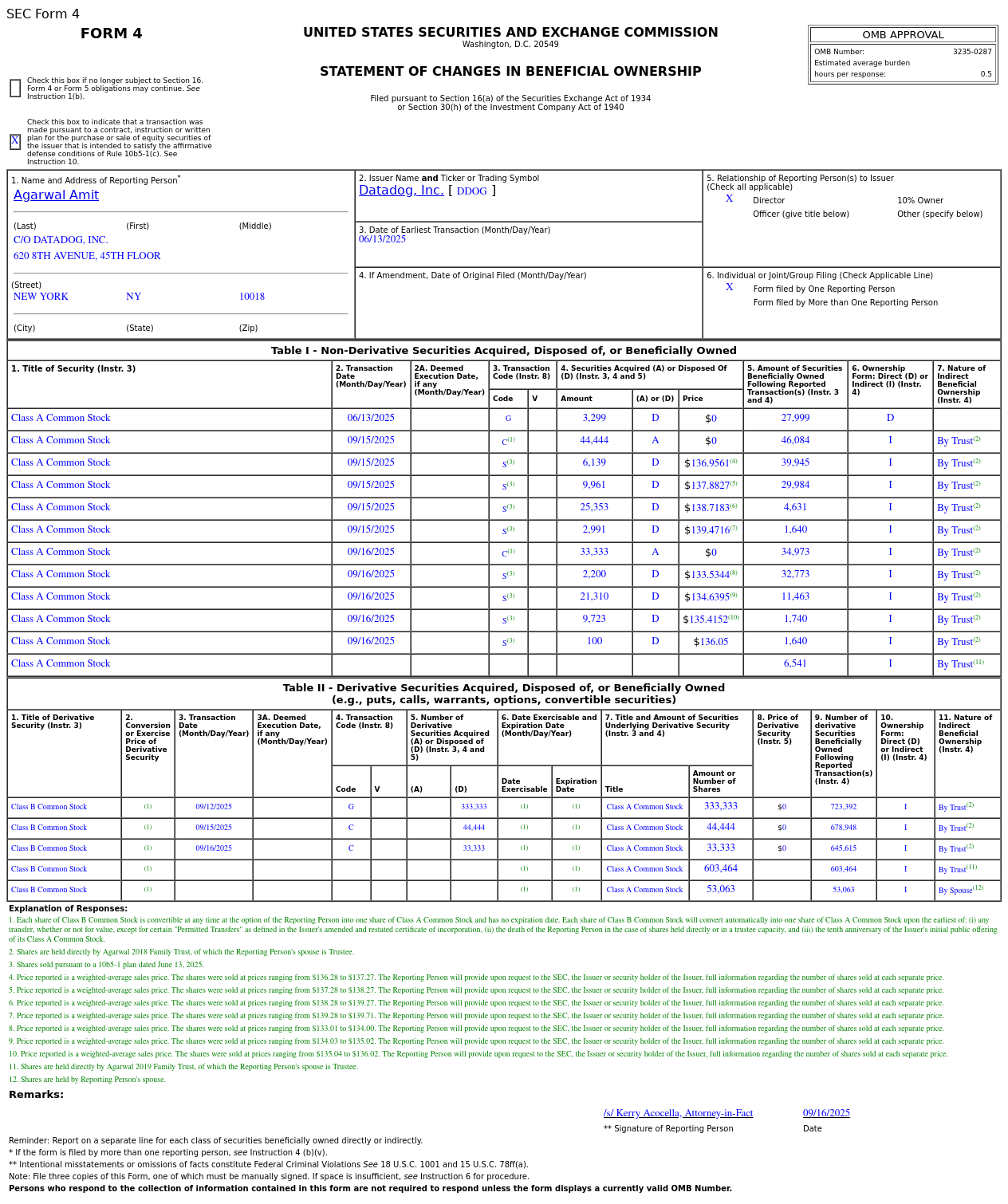This screenshot has width=1008, height=1204.
Task: Select the 1,740 owned shares value
Action: coord(795,619)
